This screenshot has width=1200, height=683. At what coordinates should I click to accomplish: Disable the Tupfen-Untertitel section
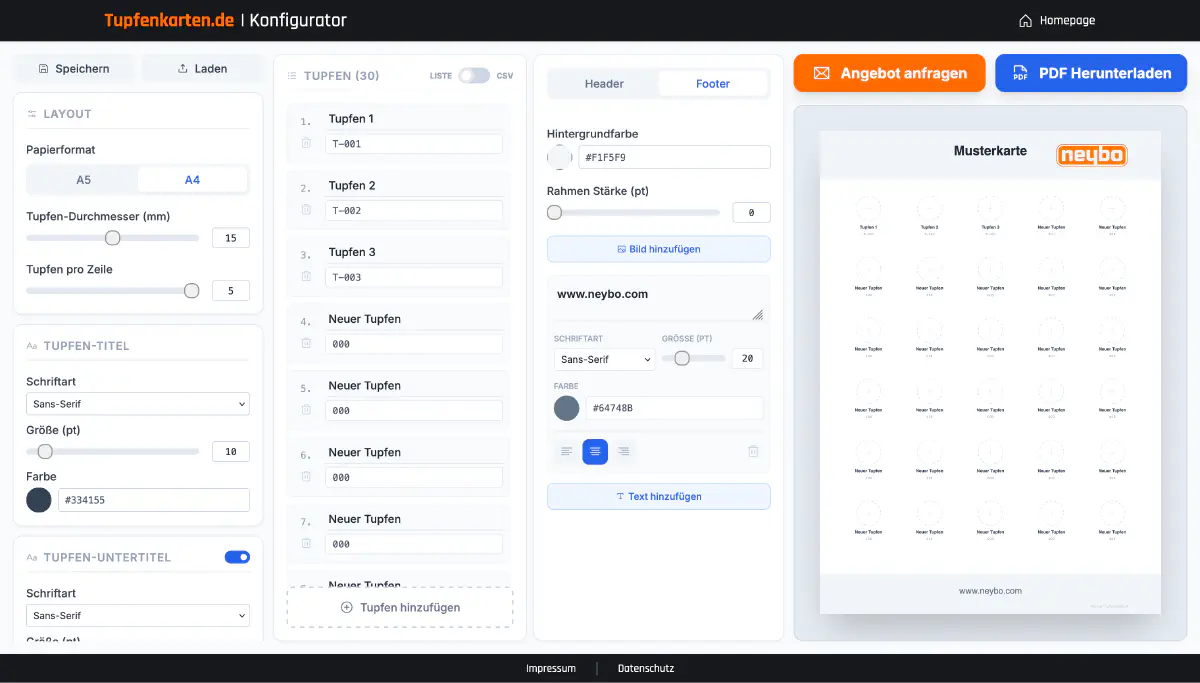(x=237, y=557)
